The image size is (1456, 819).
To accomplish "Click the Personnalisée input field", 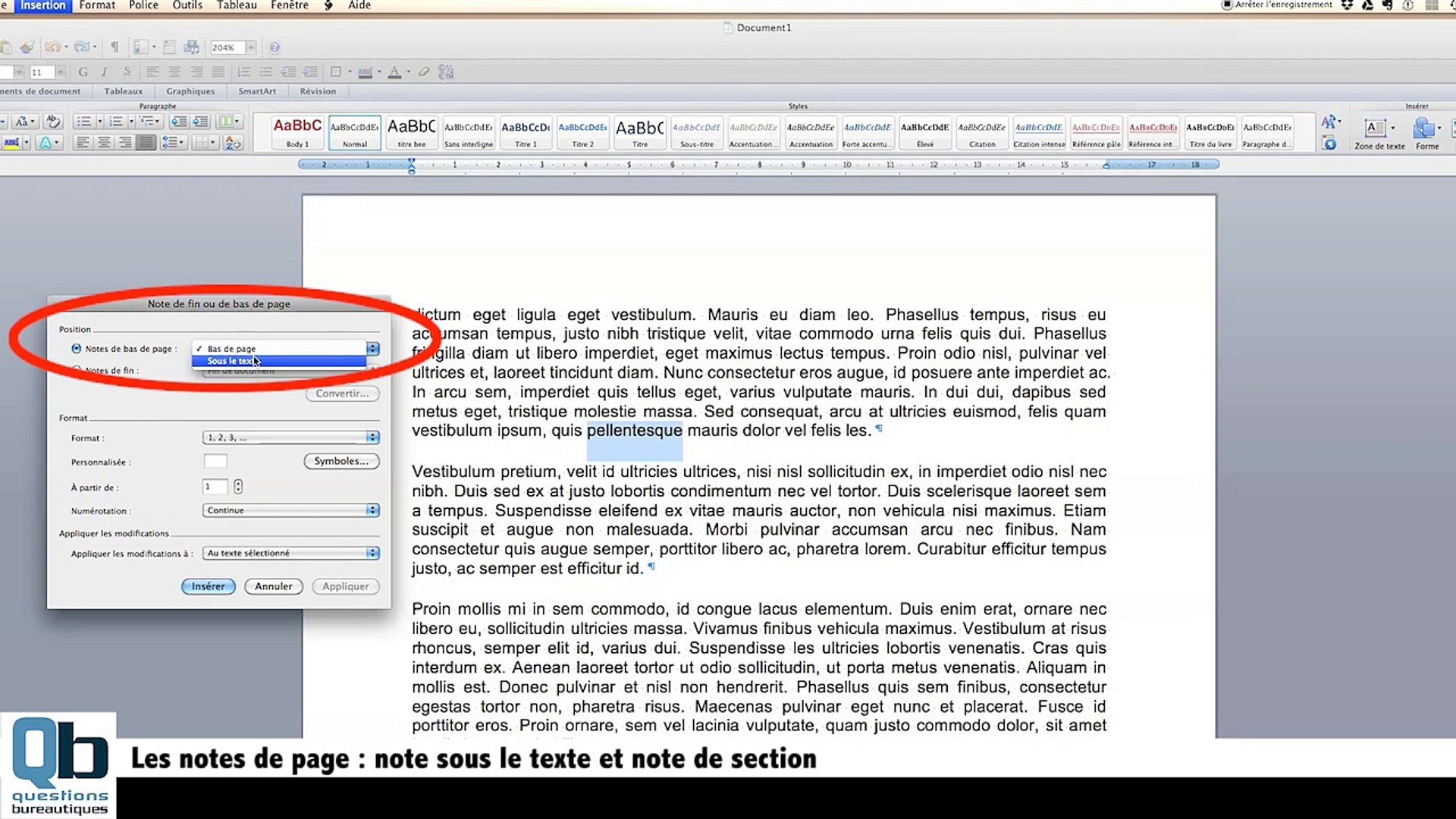I will [215, 461].
